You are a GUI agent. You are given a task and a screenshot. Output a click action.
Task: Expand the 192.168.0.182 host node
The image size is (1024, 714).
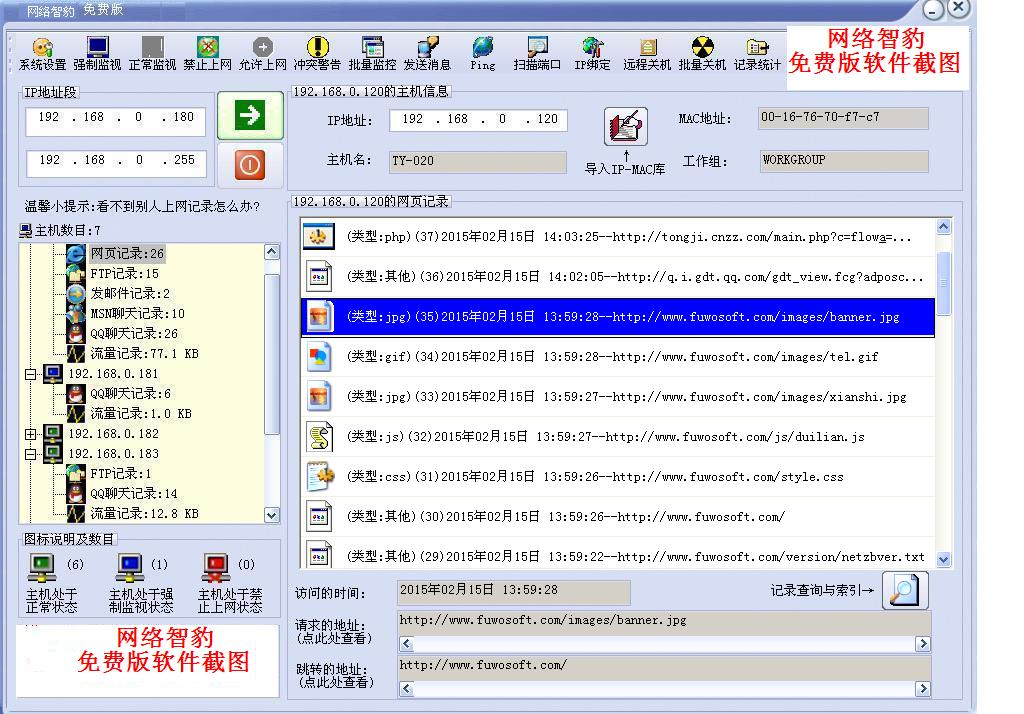pos(31,434)
